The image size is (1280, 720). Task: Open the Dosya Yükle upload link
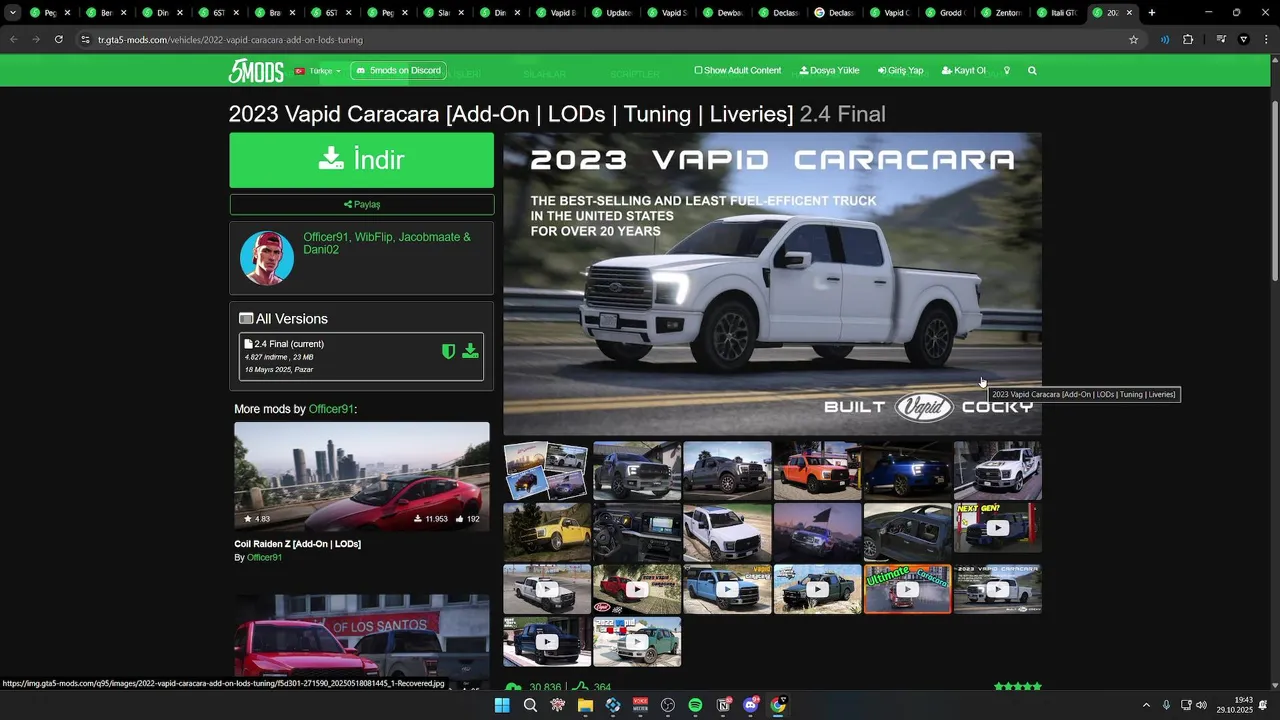click(x=829, y=71)
